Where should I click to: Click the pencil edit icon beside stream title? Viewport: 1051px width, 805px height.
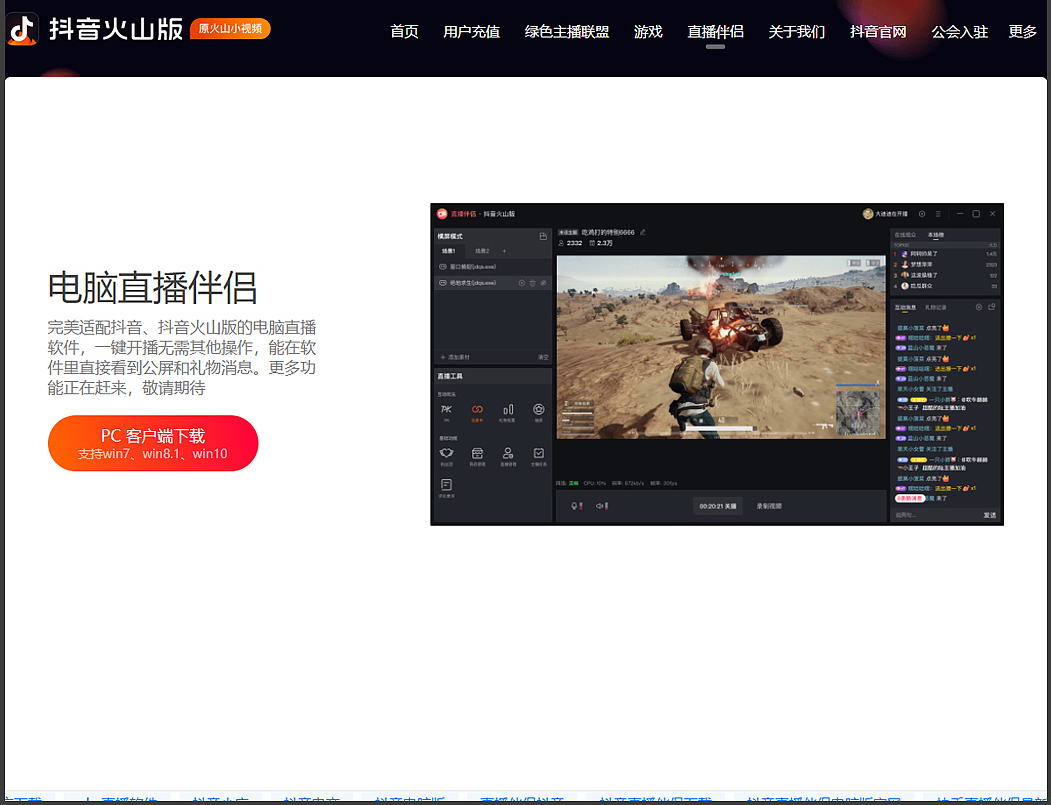point(643,232)
